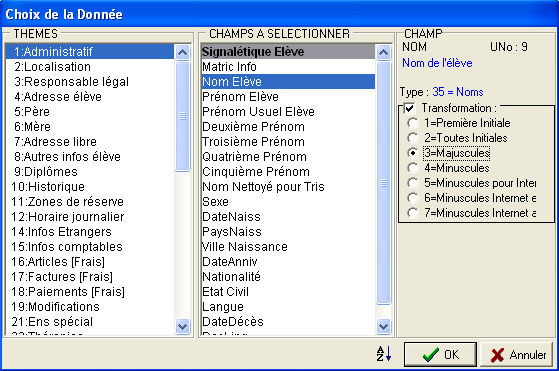559x371 pixels.
Task: Select the Deuxième Prénom field
Action: [288, 127]
